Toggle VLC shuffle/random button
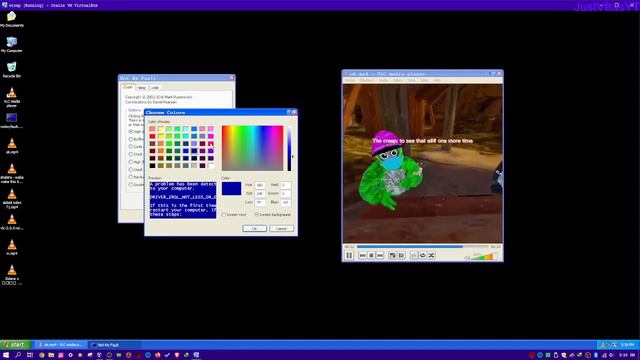640x360 pixels. (x=431, y=256)
